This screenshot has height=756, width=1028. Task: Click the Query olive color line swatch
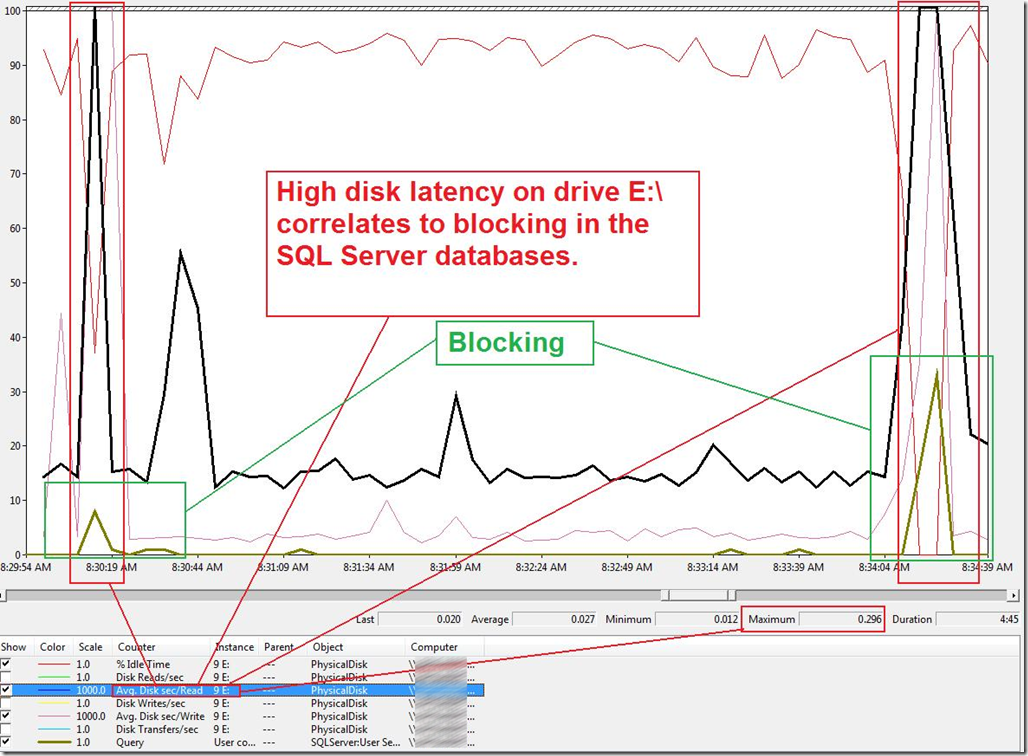[54, 742]
